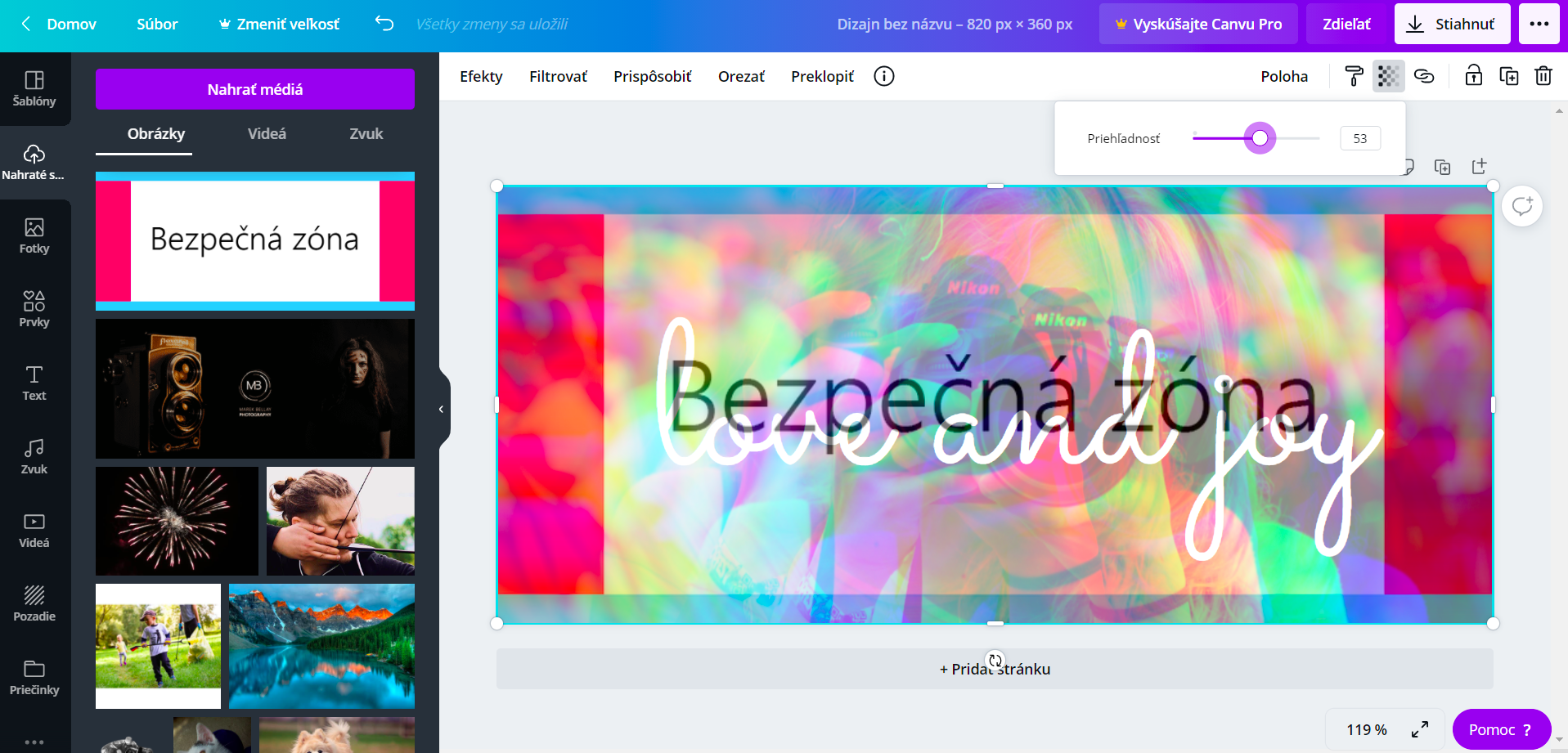
Task: Open the Nahraté súbory uploads panel
Action: (34, 163)
